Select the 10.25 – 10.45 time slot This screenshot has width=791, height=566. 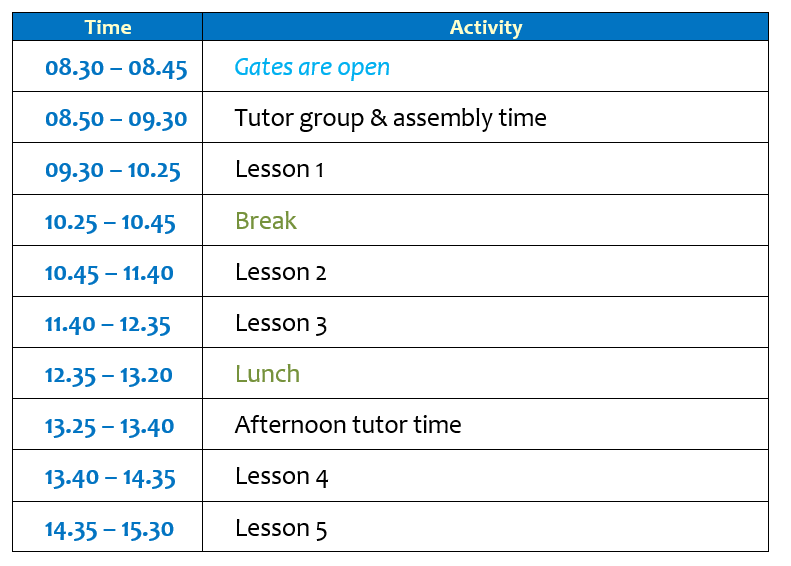tap(110, 222)
